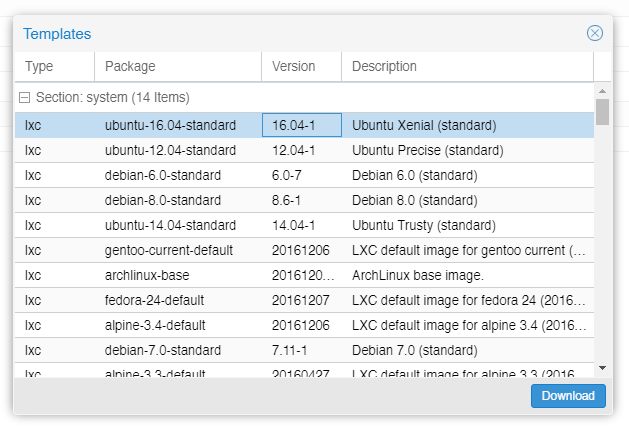The image size is (629, 435).
Task: Collapse the Section: system group
Action: (x=24, y=98)
